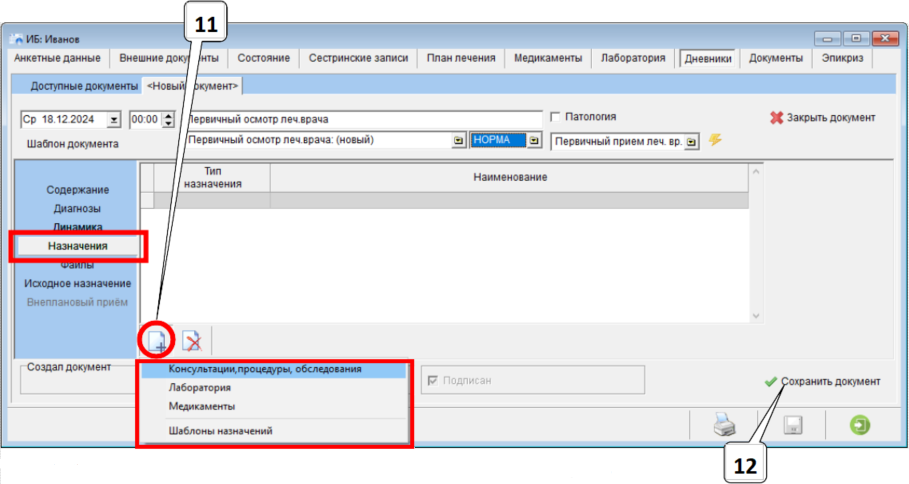Open the Содержание section
909x484 pixels.
tap(77, 189)
